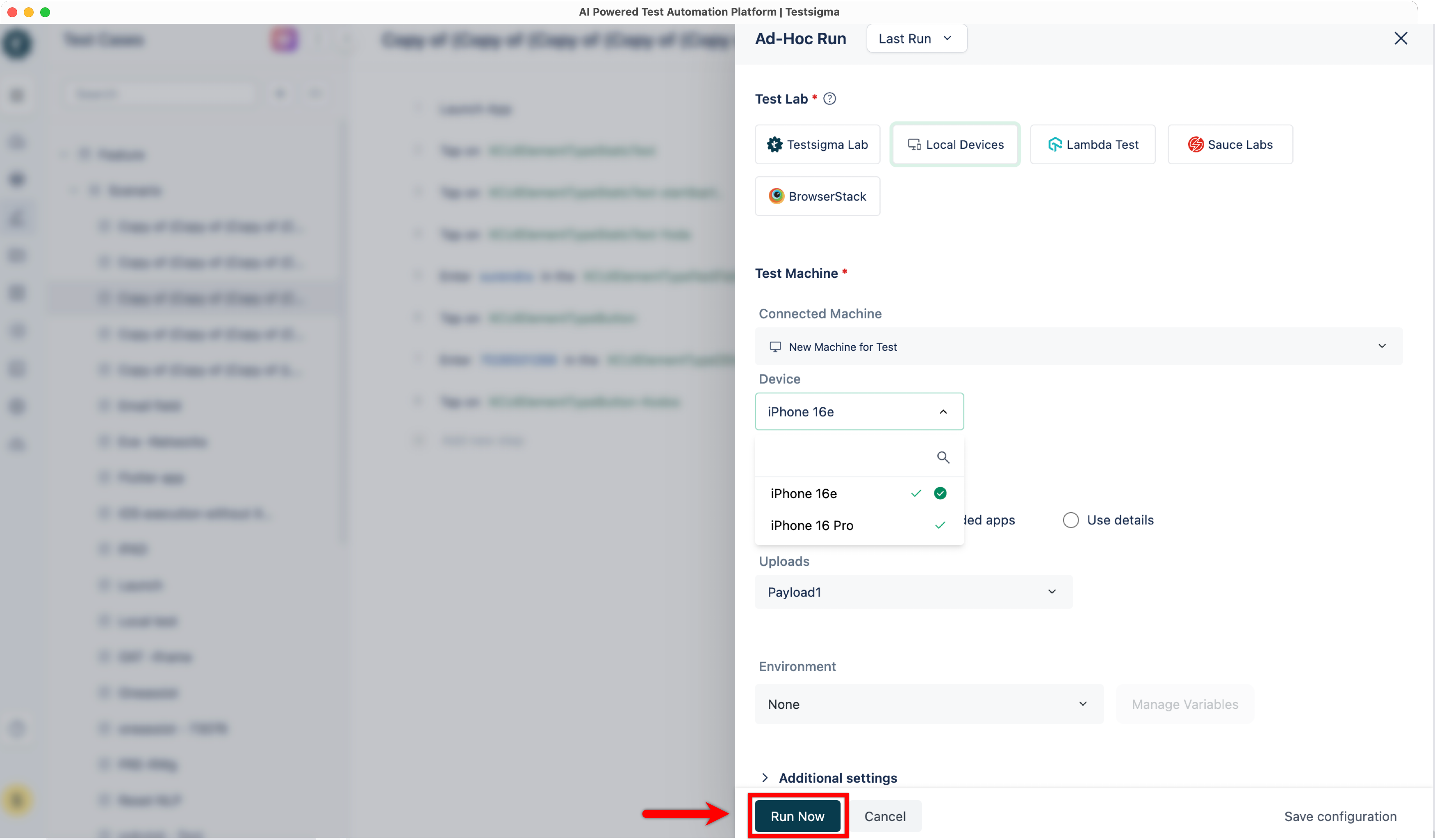The height and width of the screenshot is (840, 1435).
Task: Choose iPhone 16 Pro in the device list
Action: click(811, 525)
